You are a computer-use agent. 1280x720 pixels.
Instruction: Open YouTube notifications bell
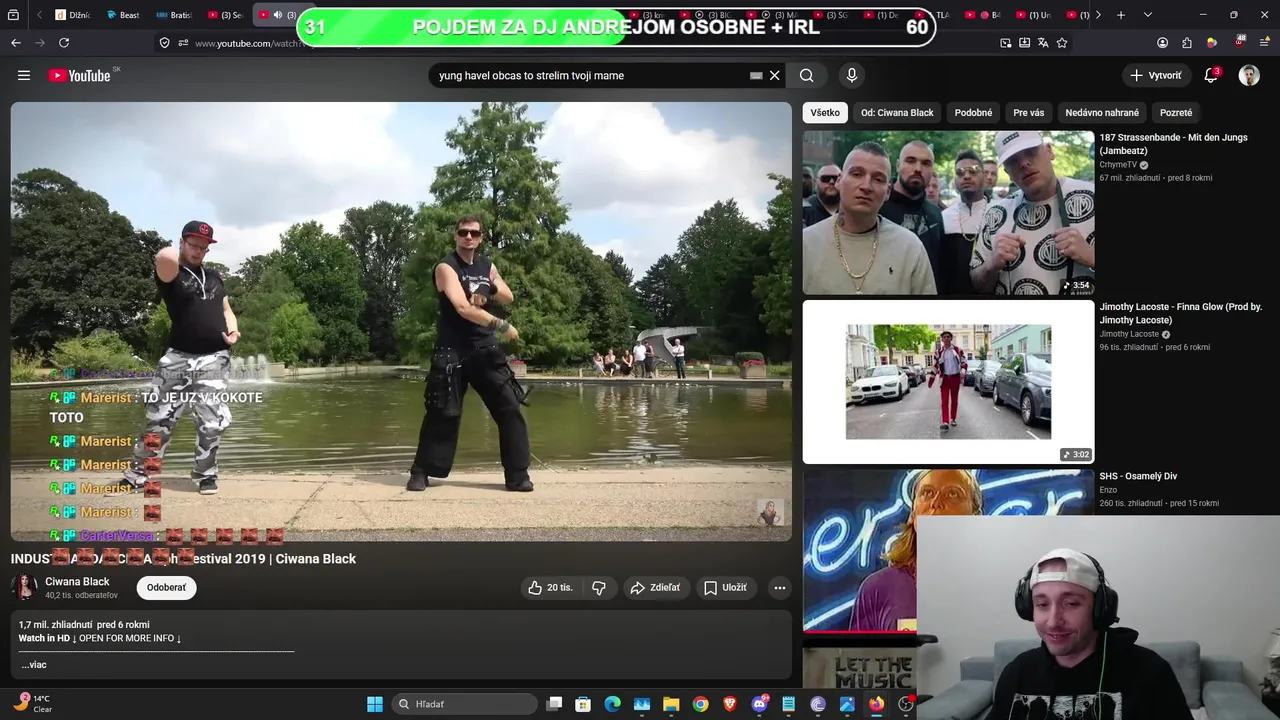pyautogui.click(x=1211, y=75)
